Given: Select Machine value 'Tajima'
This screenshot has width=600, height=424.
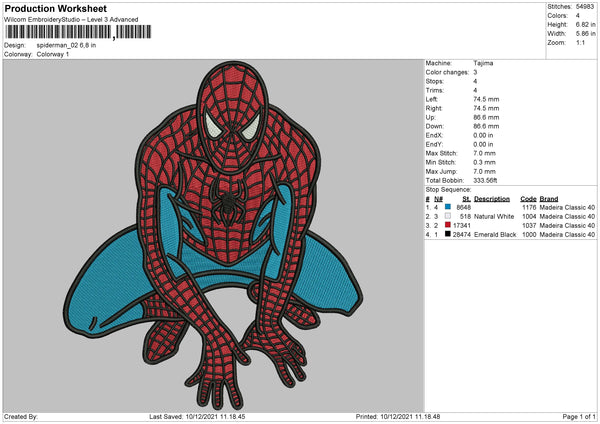Looking at the screenshot, I should [483, 63].
